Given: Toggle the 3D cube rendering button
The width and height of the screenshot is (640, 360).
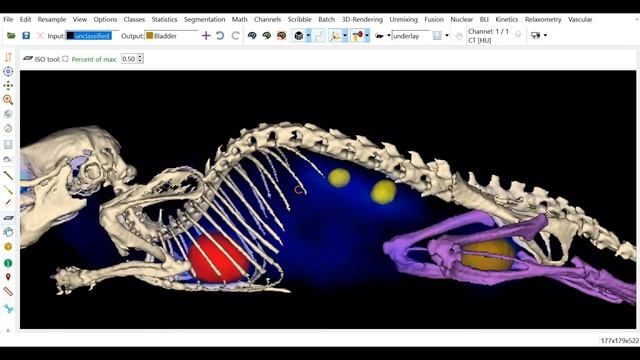Looking at the screenshot, I should [299, 36].
